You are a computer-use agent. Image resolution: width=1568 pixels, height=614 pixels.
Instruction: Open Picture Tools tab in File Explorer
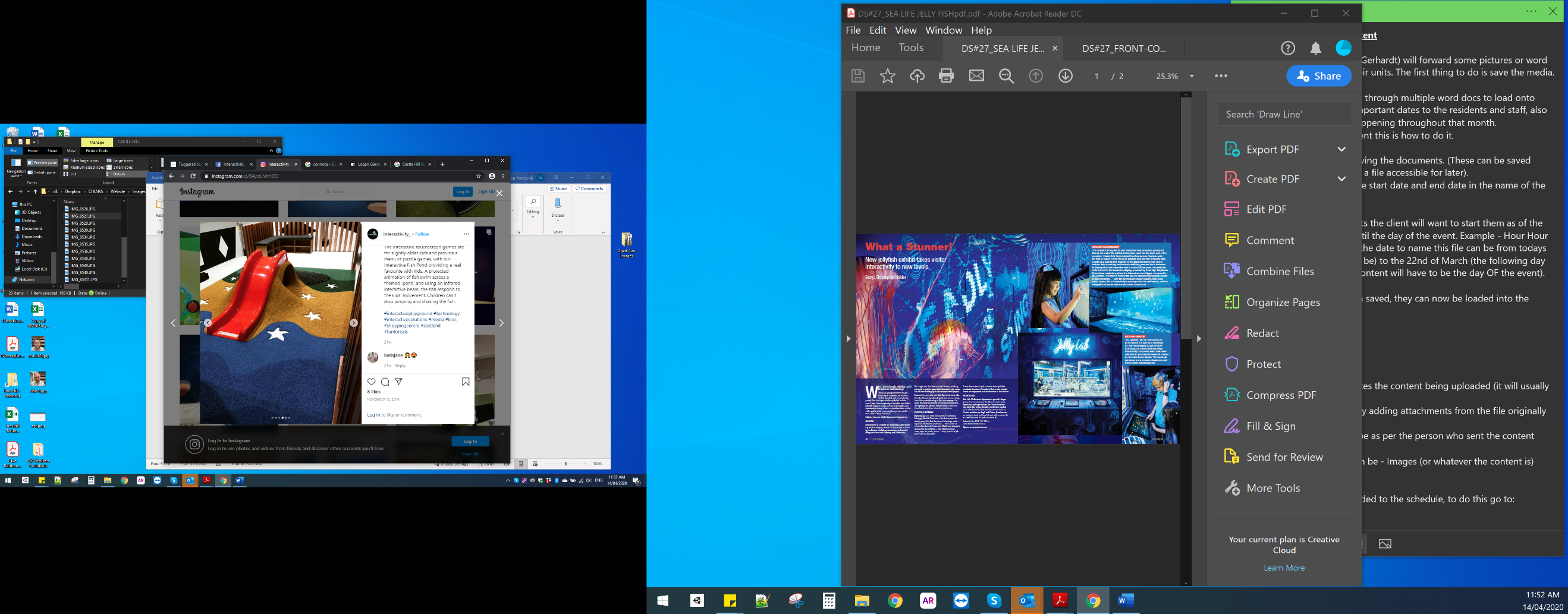96,150
